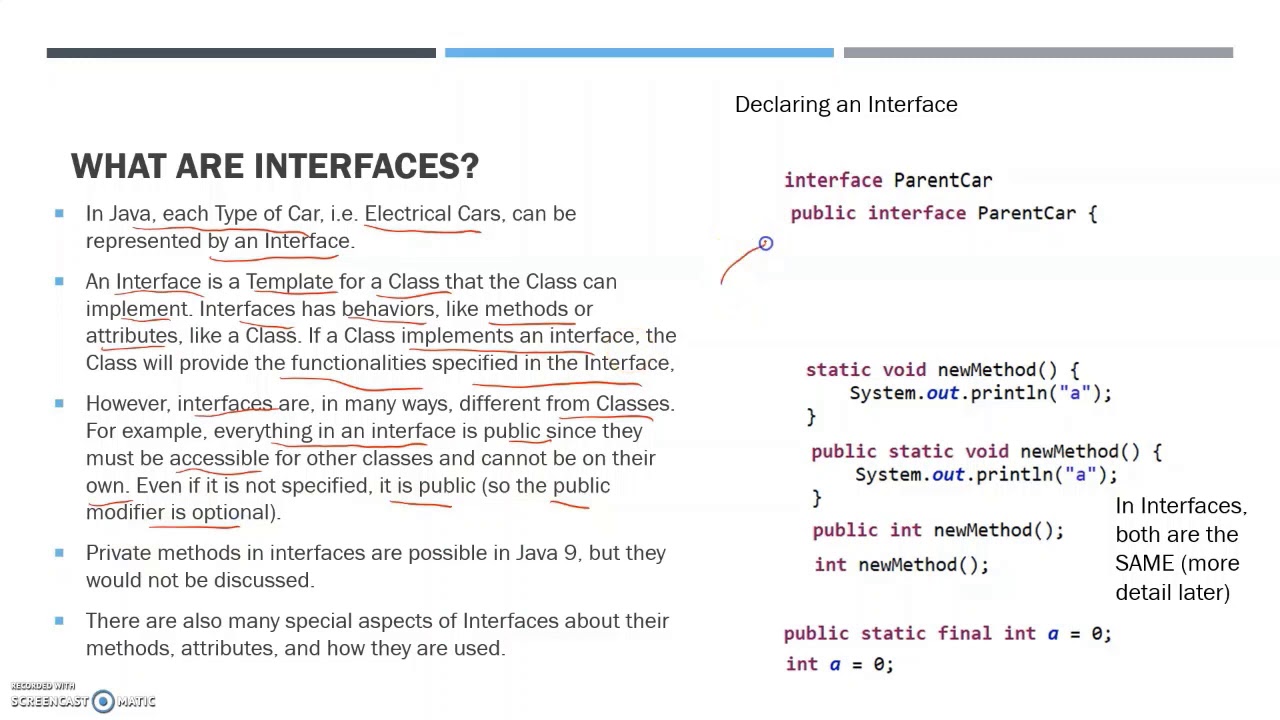Image resolution: width=1280 pixels, height=720 pixels.
Task: Select the 'interface ParentCar' code line
Action: click(888, 180)
